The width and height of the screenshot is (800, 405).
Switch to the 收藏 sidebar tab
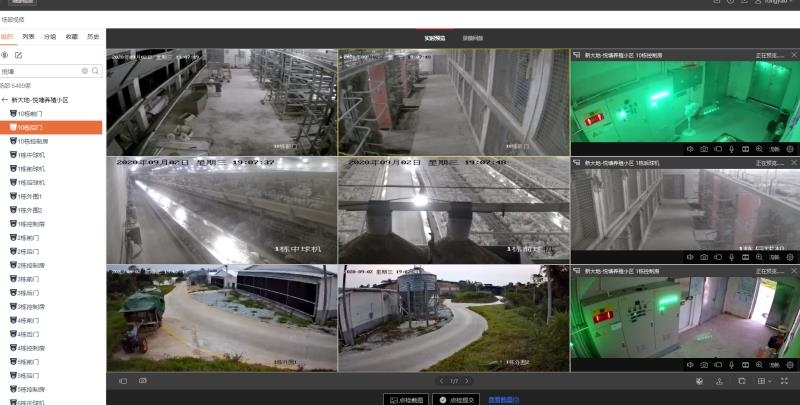(x=71, y=37)
